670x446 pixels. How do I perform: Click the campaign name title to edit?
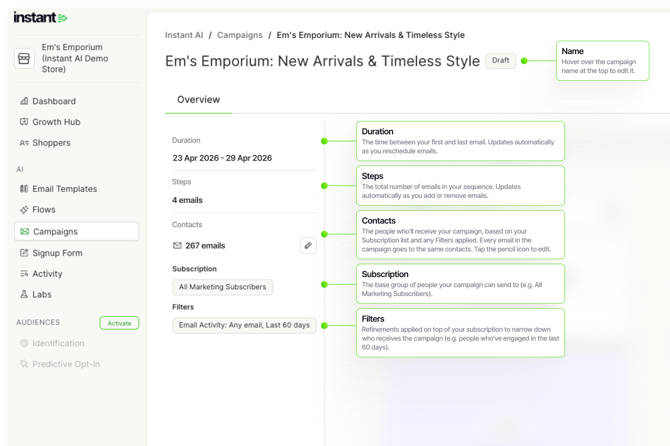click(x=322, y=61)
